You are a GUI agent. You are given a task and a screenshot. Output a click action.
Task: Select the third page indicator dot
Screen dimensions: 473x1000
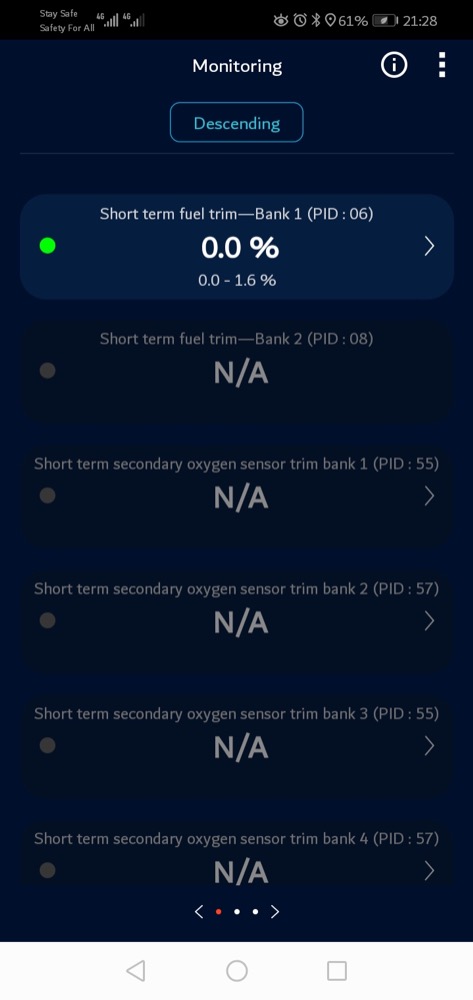[x=255, y=912]
